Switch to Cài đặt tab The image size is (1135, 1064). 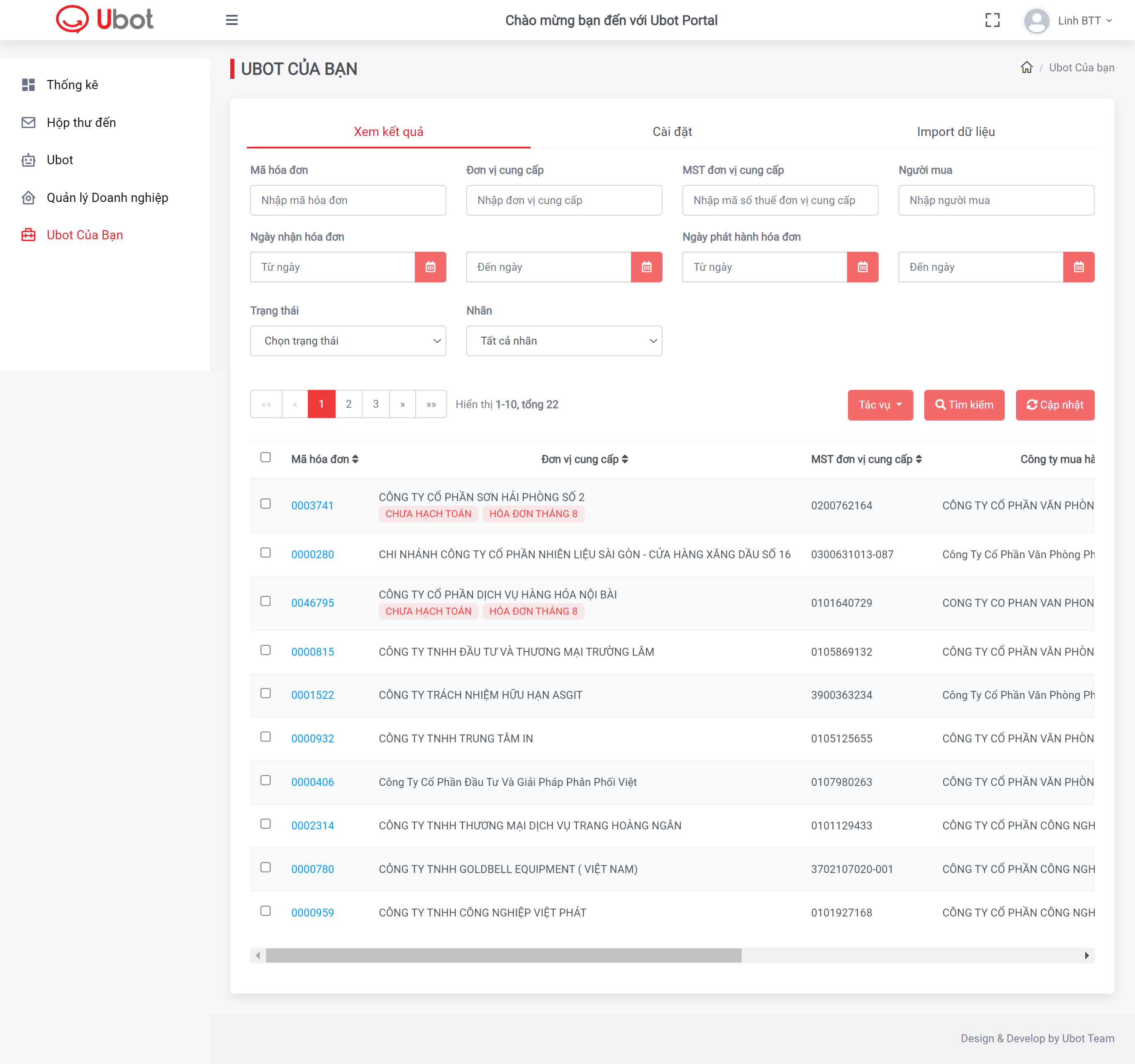(x=672, y=132)
